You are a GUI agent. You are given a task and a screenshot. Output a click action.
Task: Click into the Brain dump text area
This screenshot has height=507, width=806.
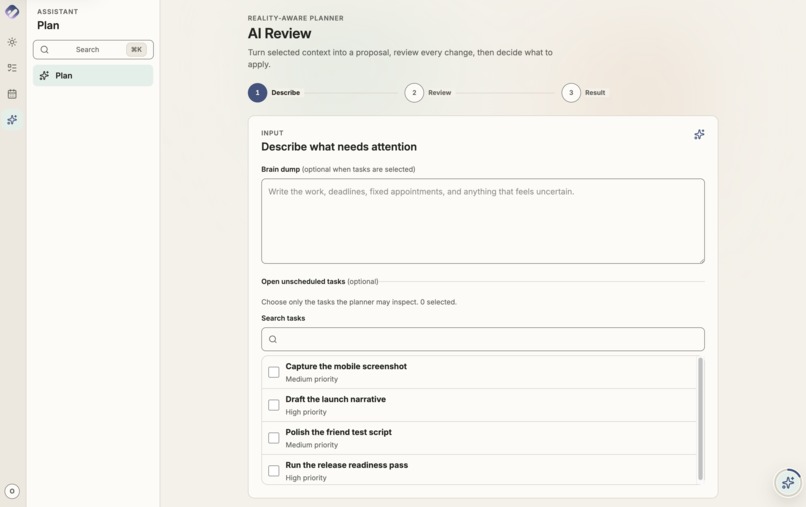(483, 221)
